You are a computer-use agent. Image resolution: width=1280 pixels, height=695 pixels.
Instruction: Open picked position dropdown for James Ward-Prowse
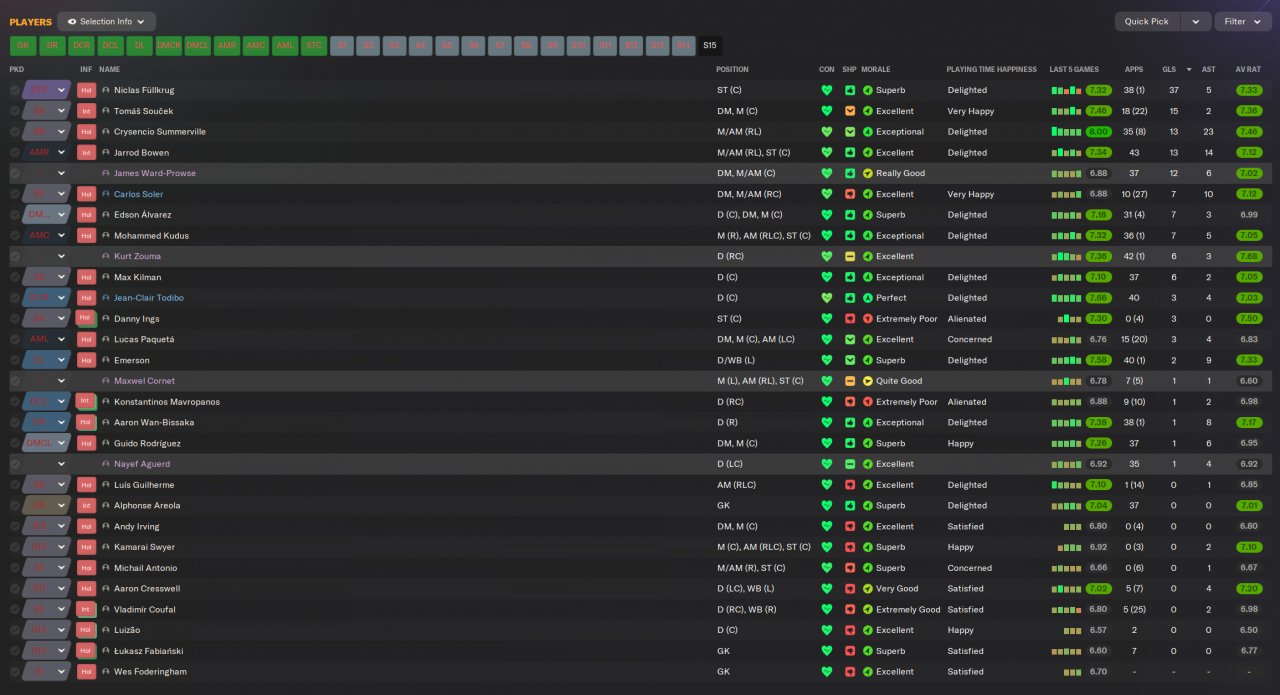[x=61, y=173]
